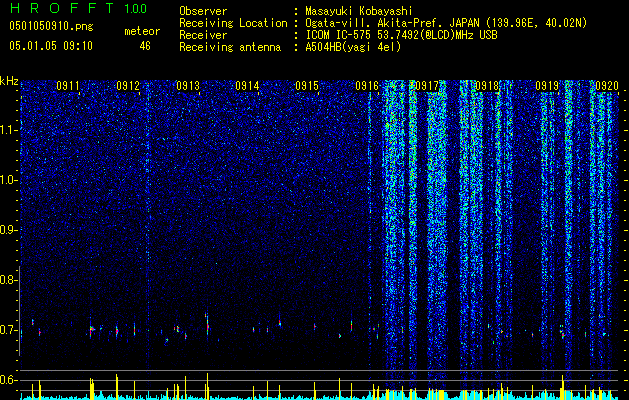Click the 0920 time marker

click(607, 85)
